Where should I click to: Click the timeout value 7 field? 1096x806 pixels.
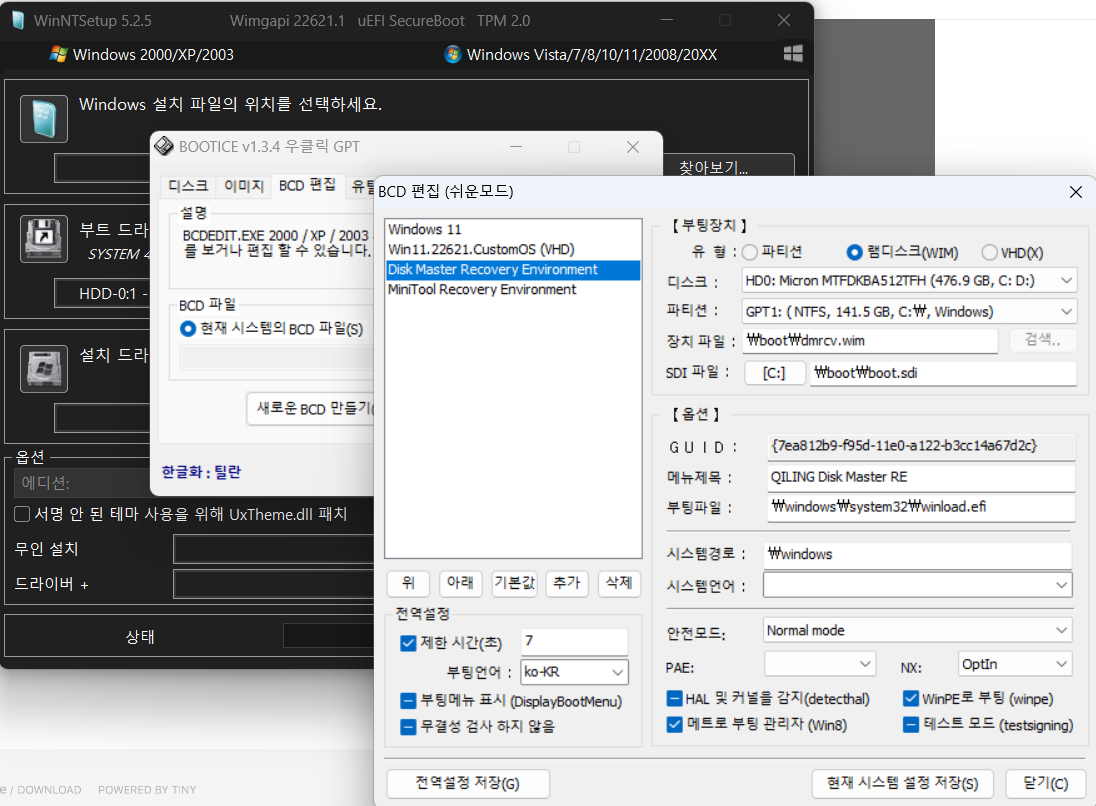[574, 641]
